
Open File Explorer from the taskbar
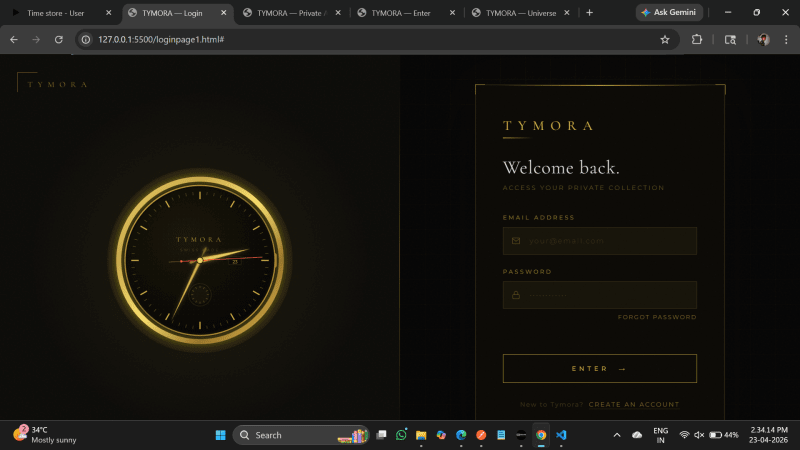pos(421,435)
